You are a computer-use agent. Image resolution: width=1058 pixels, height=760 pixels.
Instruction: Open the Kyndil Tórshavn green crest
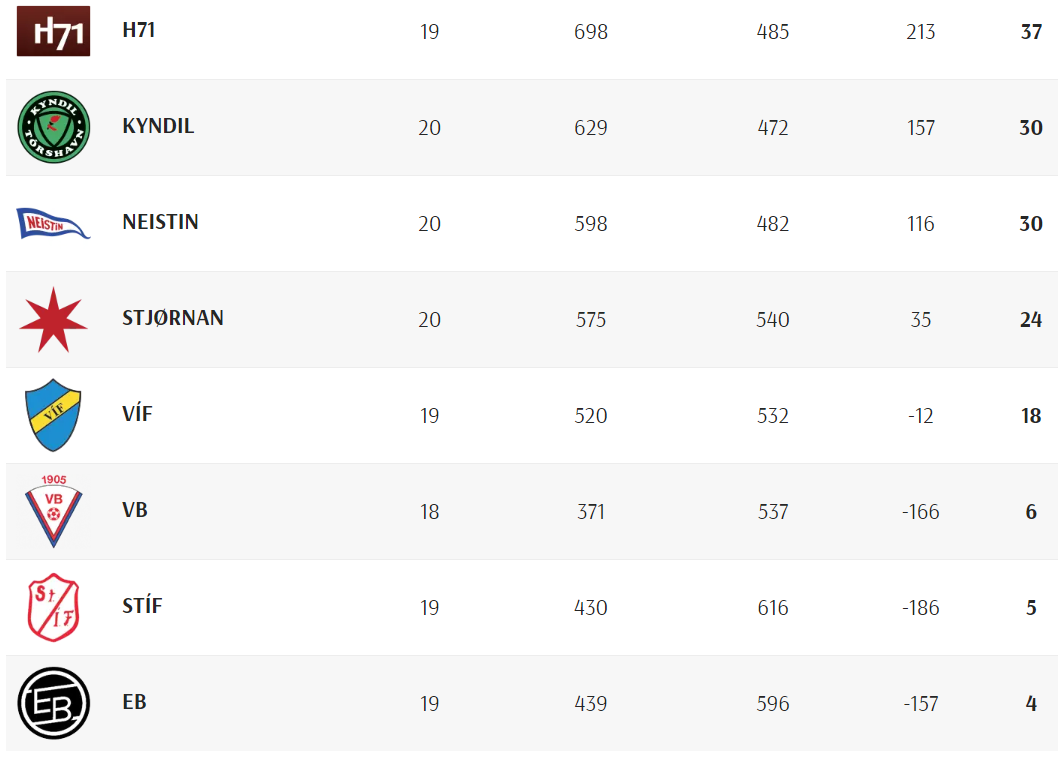53,127
